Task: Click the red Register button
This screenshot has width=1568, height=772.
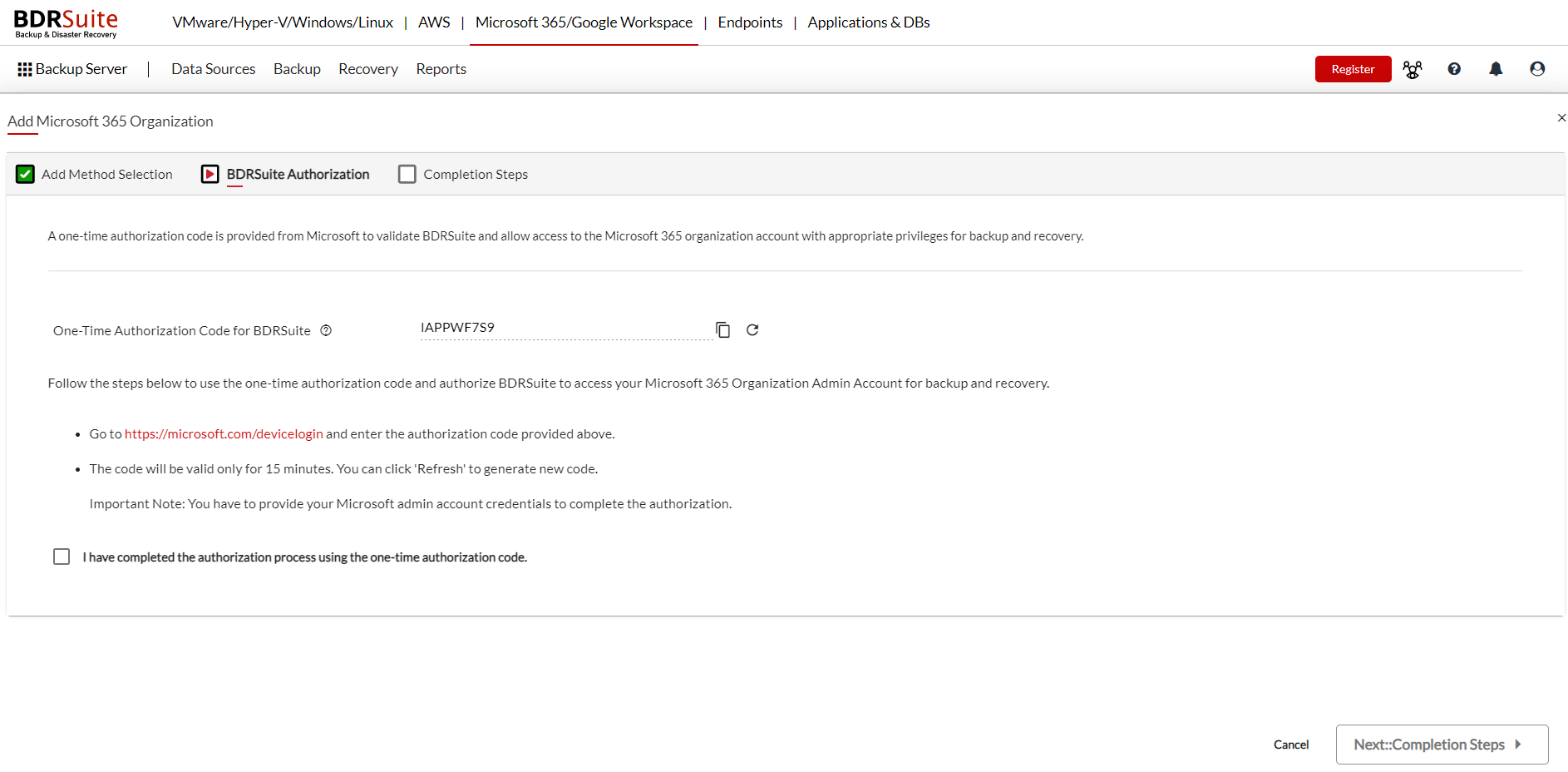Action: (x=1353, y=69)
